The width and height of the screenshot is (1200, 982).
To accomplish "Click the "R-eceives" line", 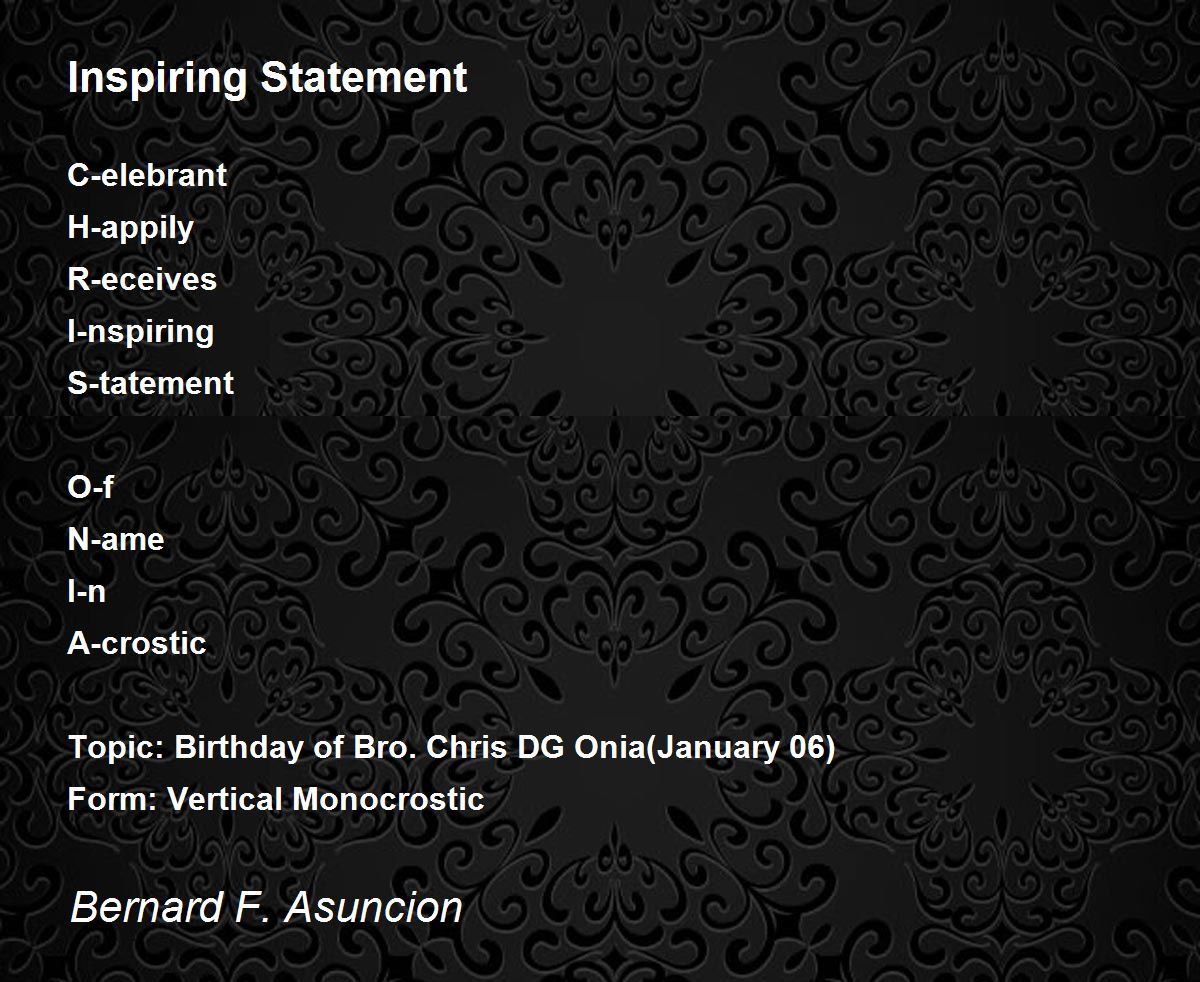I will click(142, 279).
